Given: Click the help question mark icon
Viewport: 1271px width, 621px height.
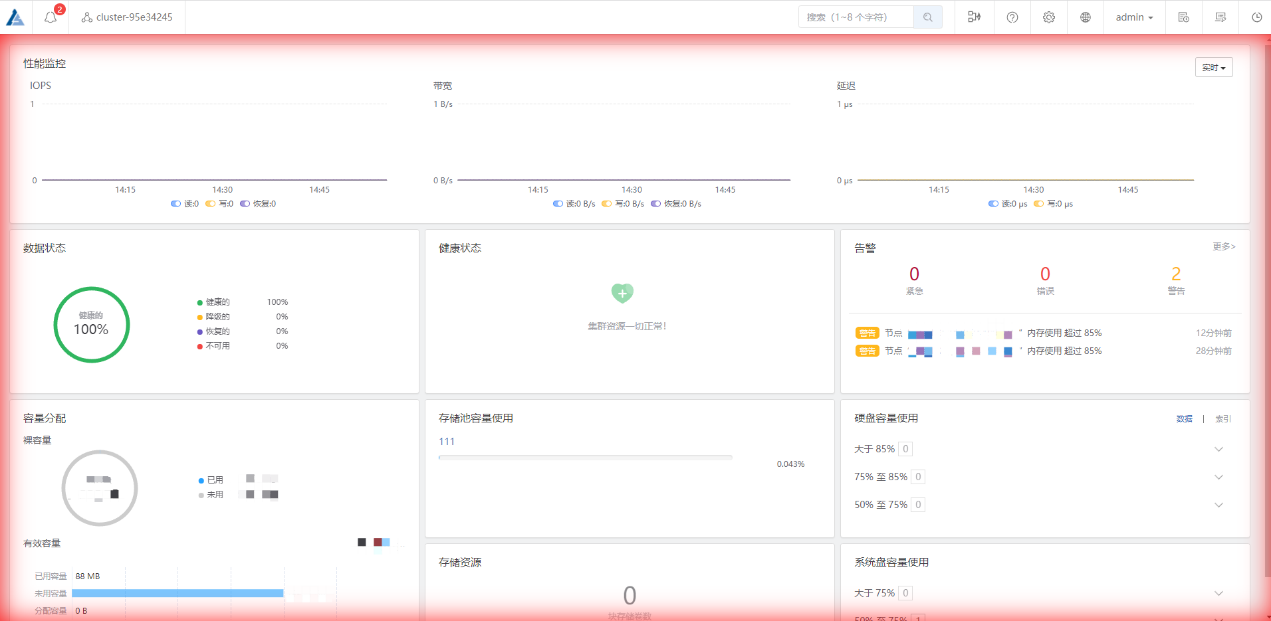Looking at the screenshot, I should [1011, 17].
